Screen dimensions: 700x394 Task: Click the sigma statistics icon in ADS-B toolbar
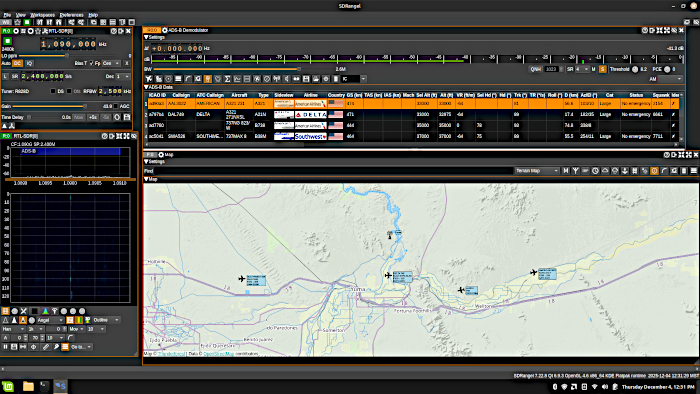pos(227,79)
